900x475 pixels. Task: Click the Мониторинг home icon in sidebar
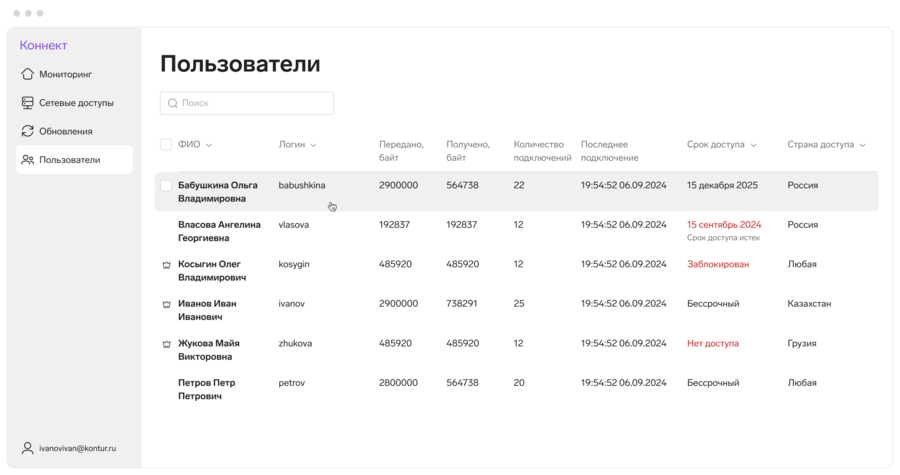(28, 74)
